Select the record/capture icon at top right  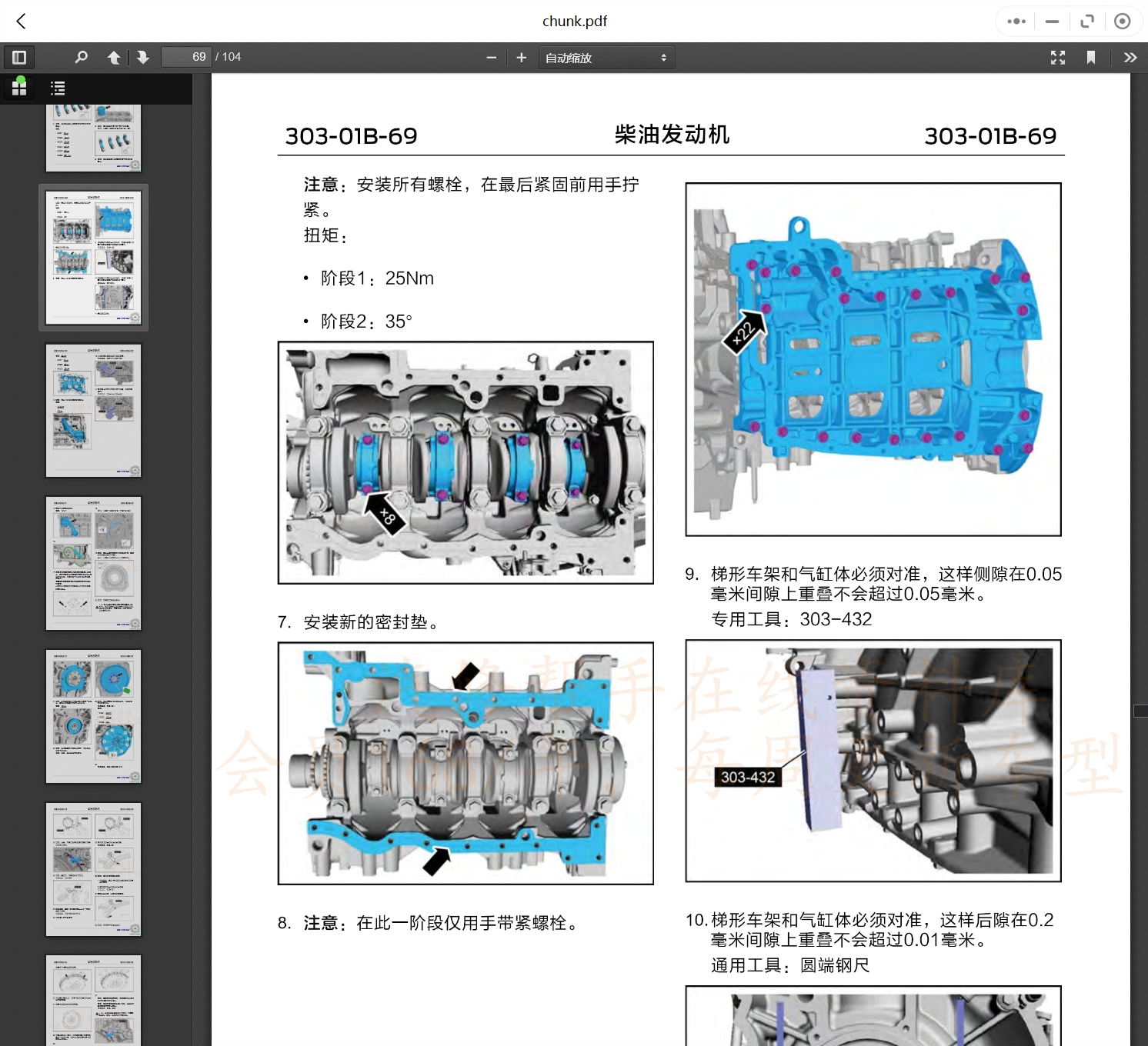tap(1123, 21)
